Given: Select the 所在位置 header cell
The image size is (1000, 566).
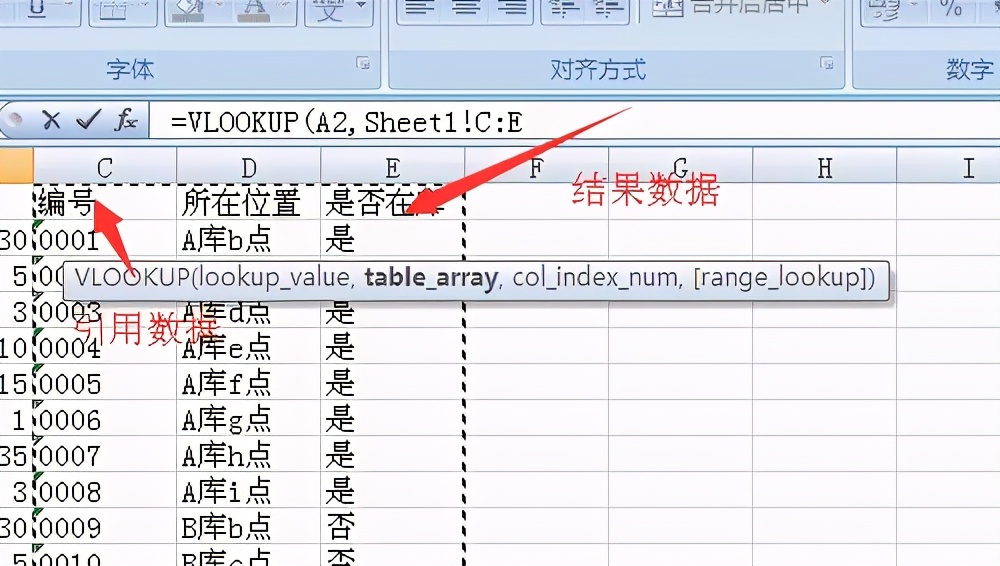Looking at the screenshot, I should [x=249, y=202].
